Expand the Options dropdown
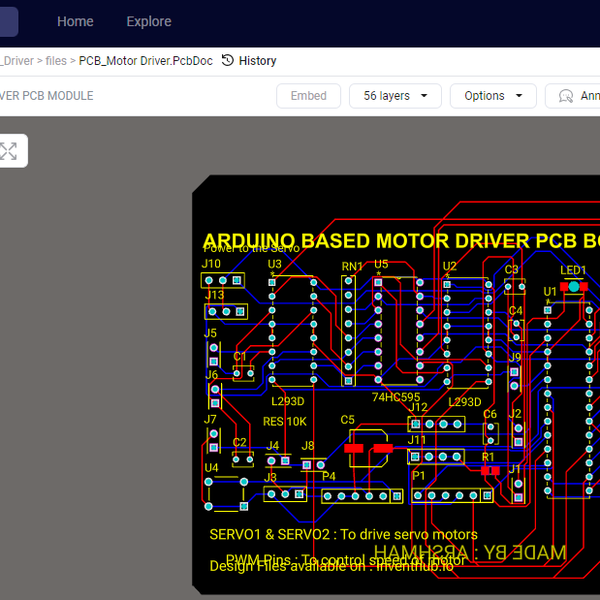The width and height of the screenshot is (600, 600). click(493, 96)
